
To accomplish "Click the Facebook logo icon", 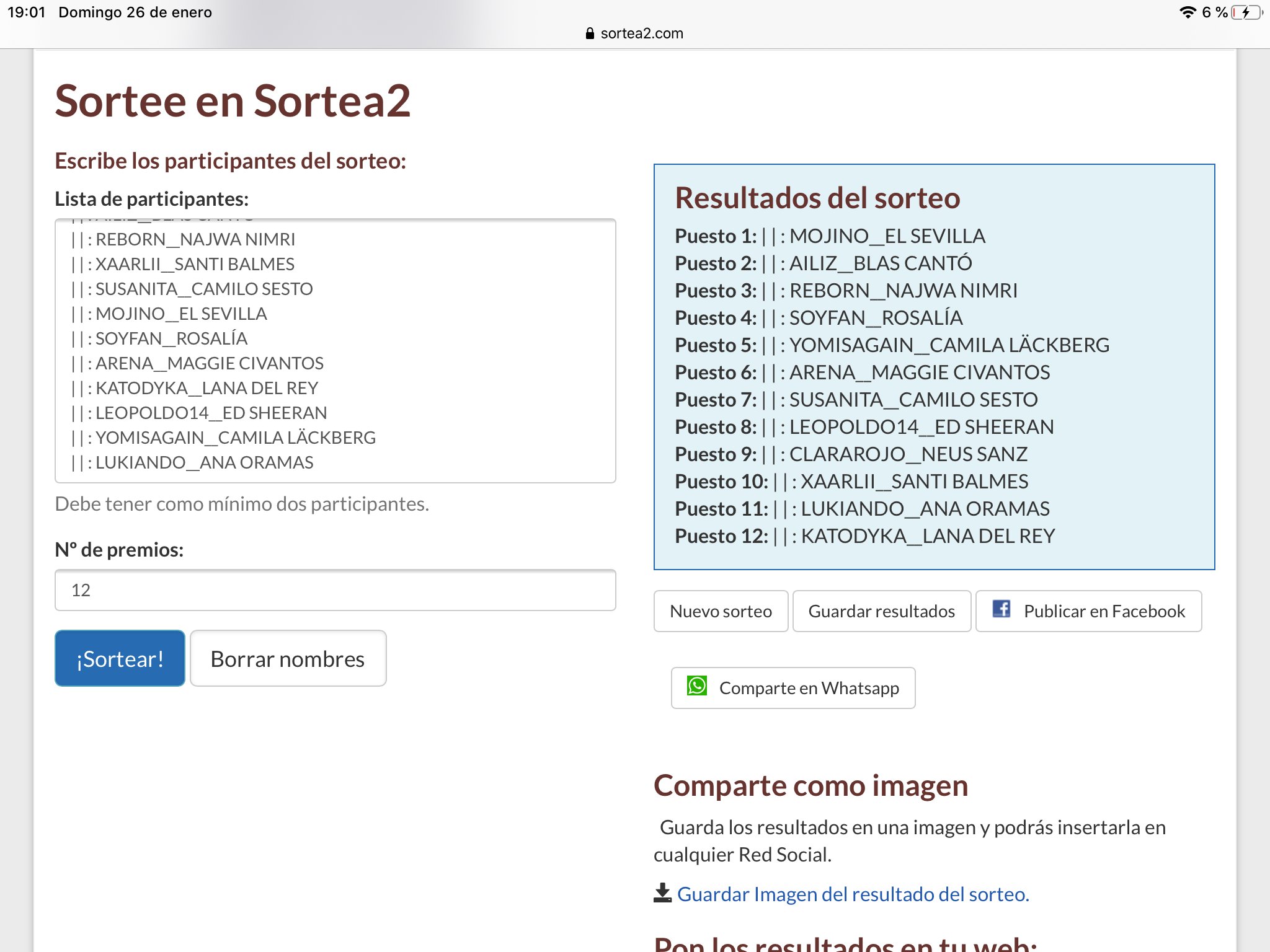I will pos(1001,609).
